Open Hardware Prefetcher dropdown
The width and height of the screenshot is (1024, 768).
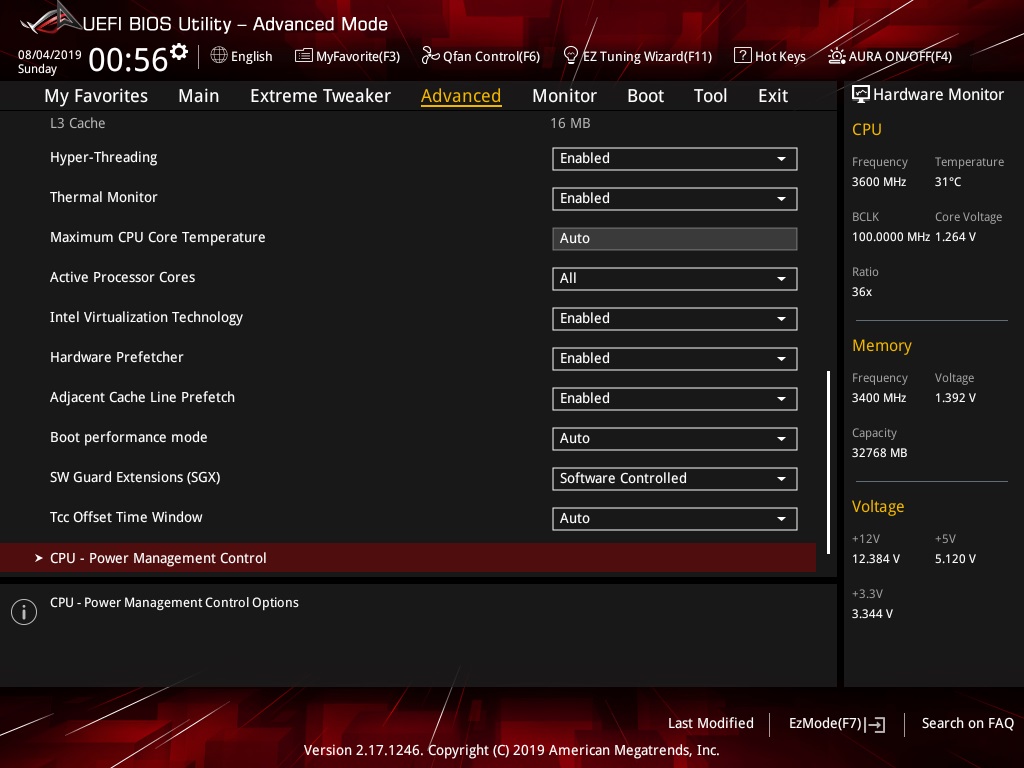675,359
